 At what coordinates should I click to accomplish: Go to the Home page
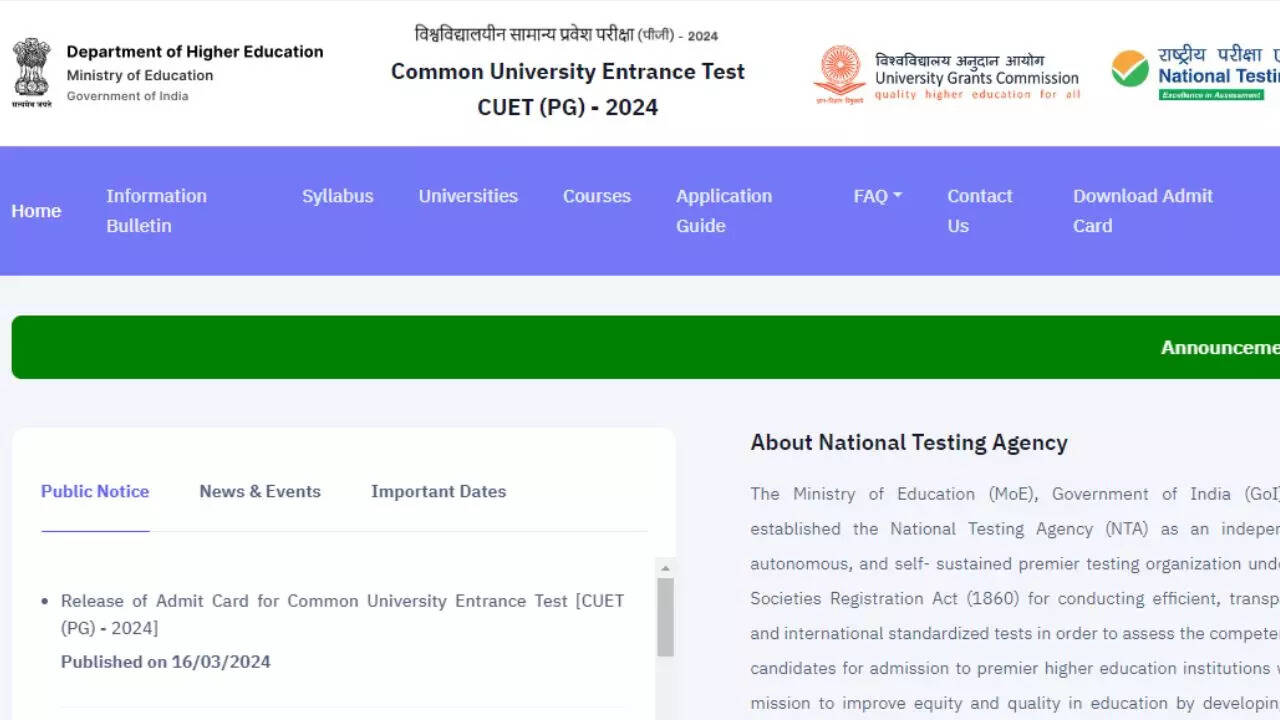(36, 211)
